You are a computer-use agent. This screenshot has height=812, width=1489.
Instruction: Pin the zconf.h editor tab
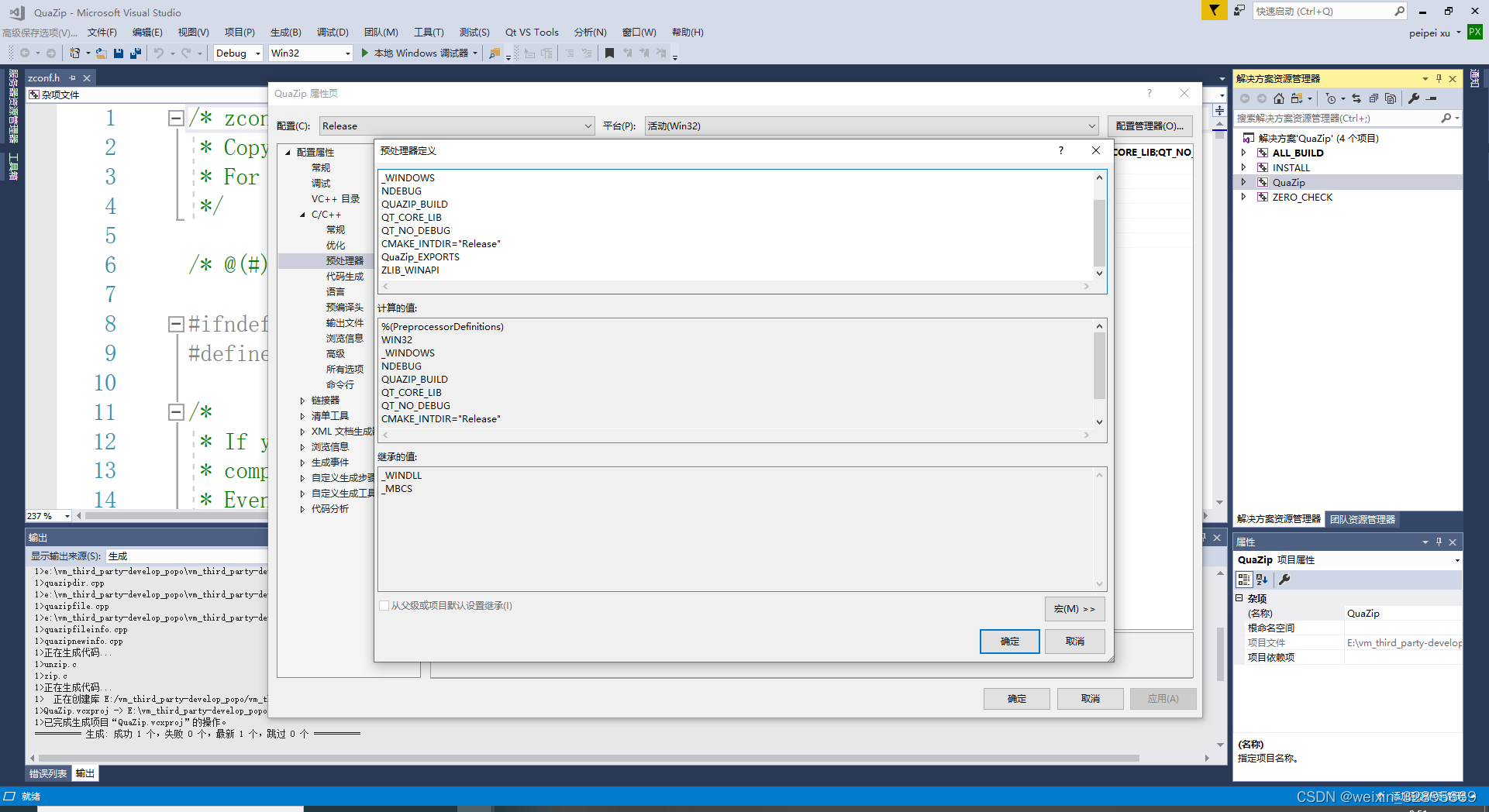[72, 77]
